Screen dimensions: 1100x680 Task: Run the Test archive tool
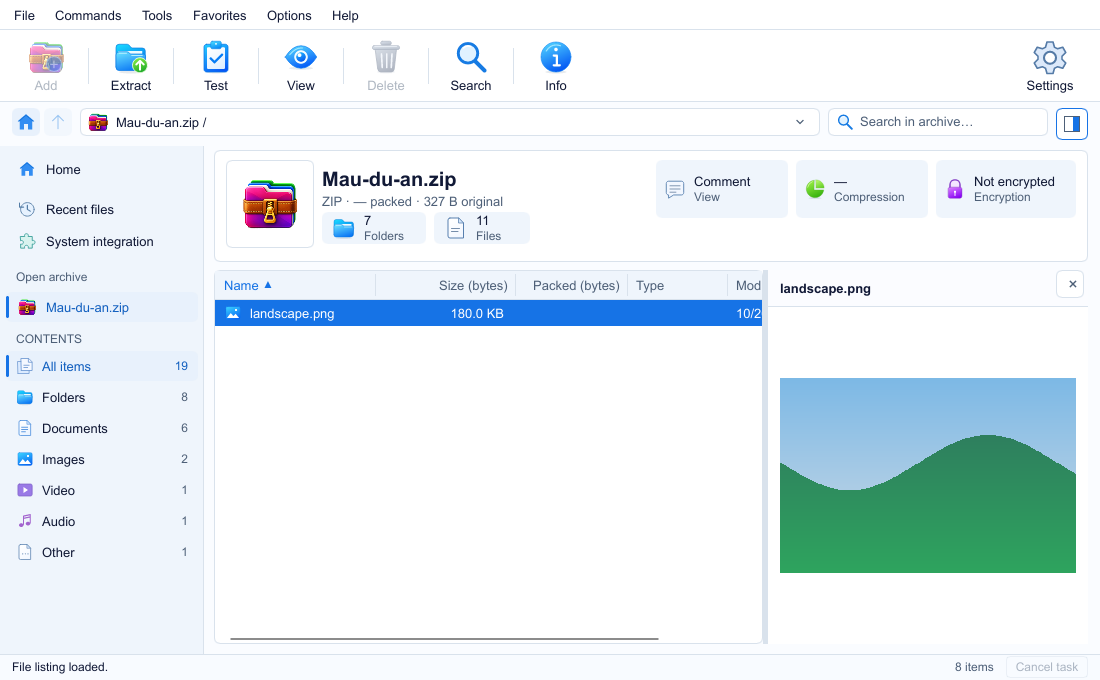click(215, 67)
